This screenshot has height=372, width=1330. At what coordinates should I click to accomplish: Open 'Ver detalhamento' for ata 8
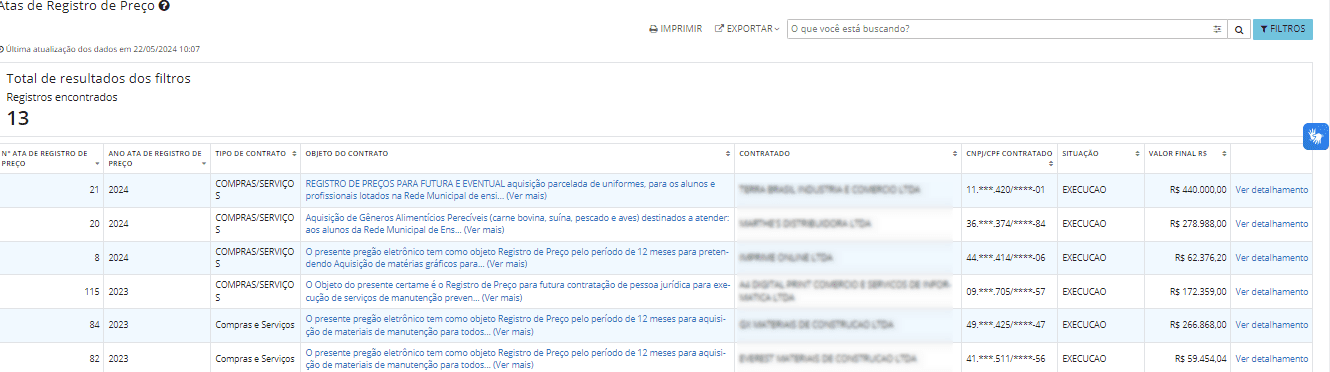(x=1272, y=257)
